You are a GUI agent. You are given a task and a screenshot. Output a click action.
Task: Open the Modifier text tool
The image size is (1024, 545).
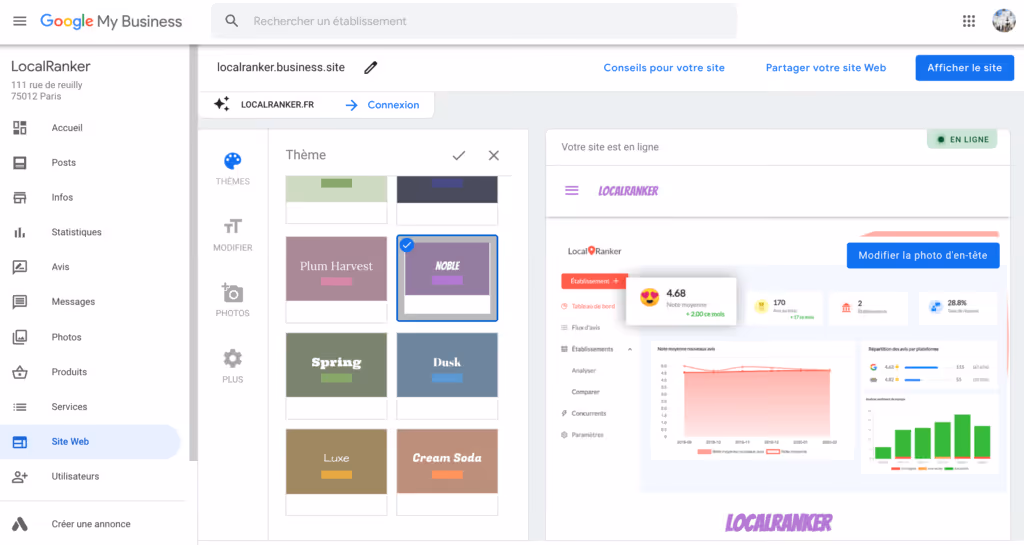(232, 234)
